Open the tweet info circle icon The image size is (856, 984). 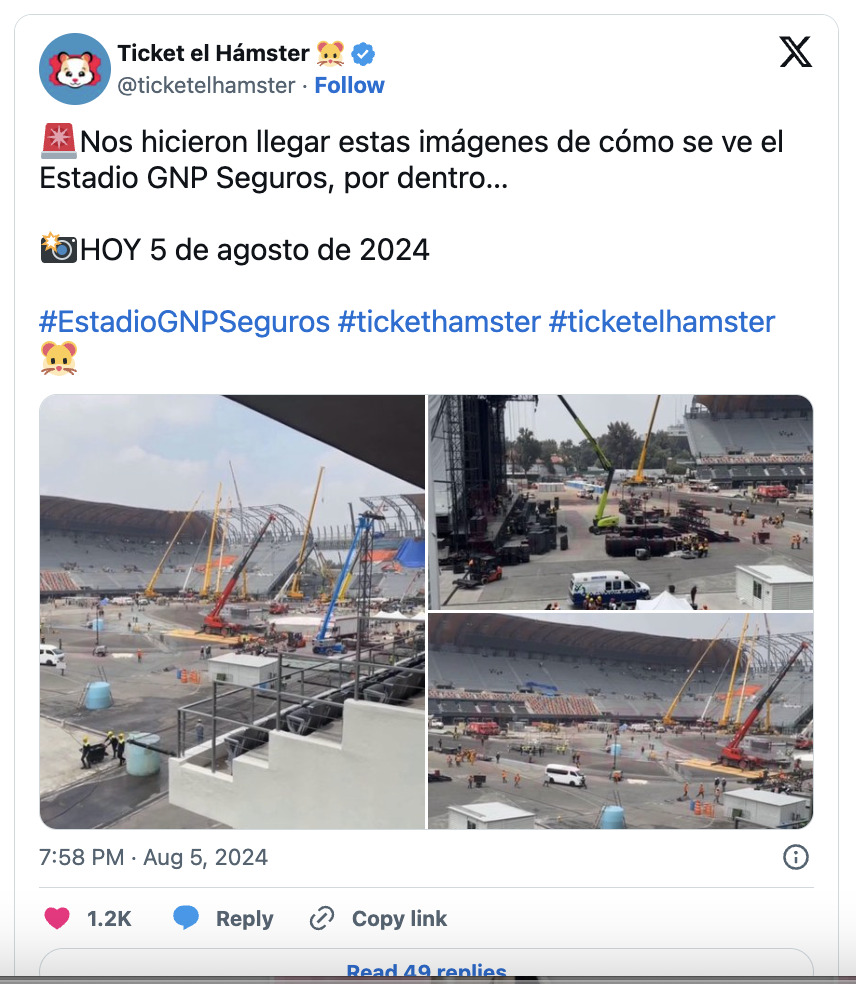tap(796, 857)
